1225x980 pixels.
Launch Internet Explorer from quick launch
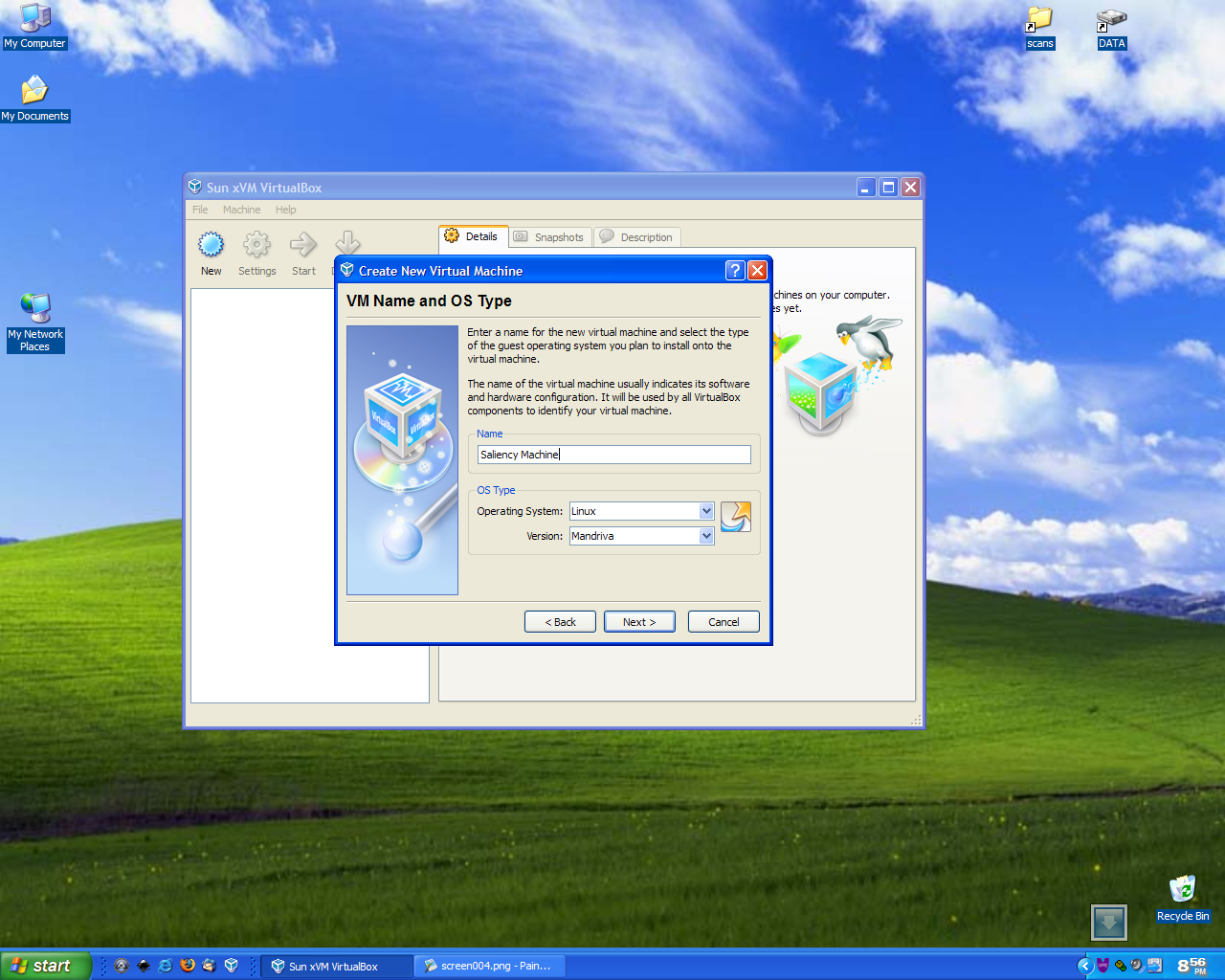(x=166, y=966)
